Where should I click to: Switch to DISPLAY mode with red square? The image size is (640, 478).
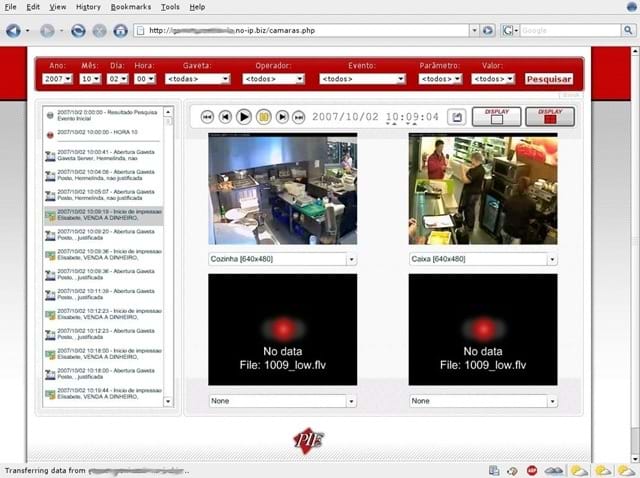pos(550,117)
